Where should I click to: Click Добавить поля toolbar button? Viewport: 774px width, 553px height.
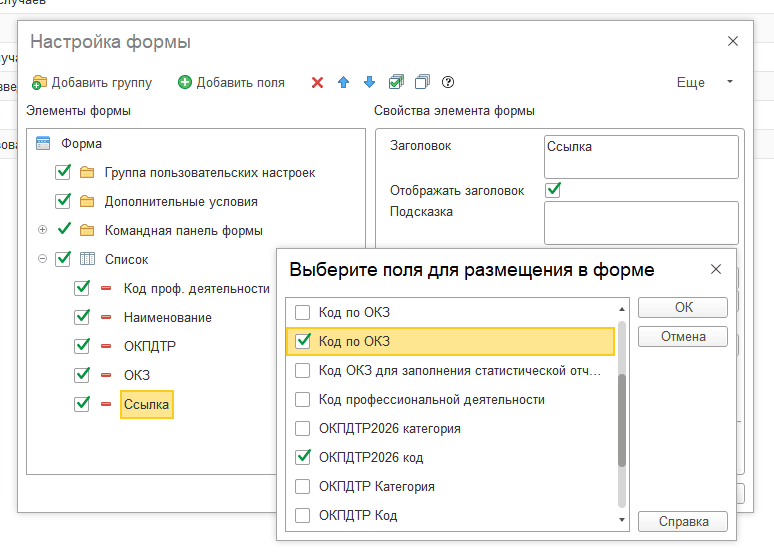pos(231,83)
